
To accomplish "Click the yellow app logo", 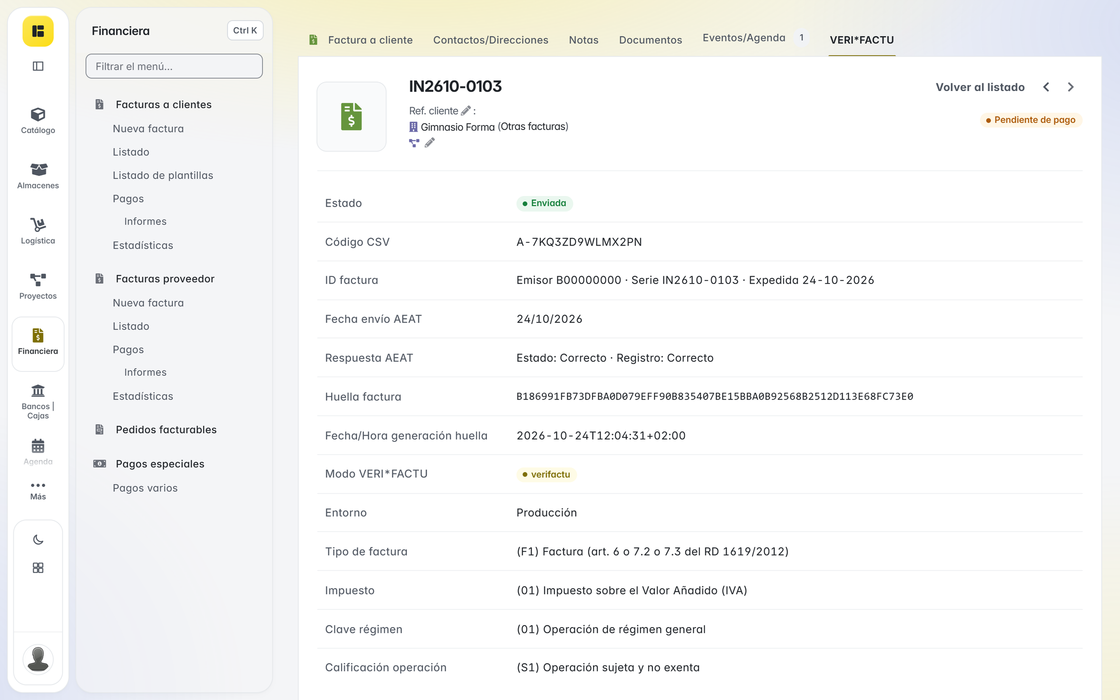I will tap(38, 31).
